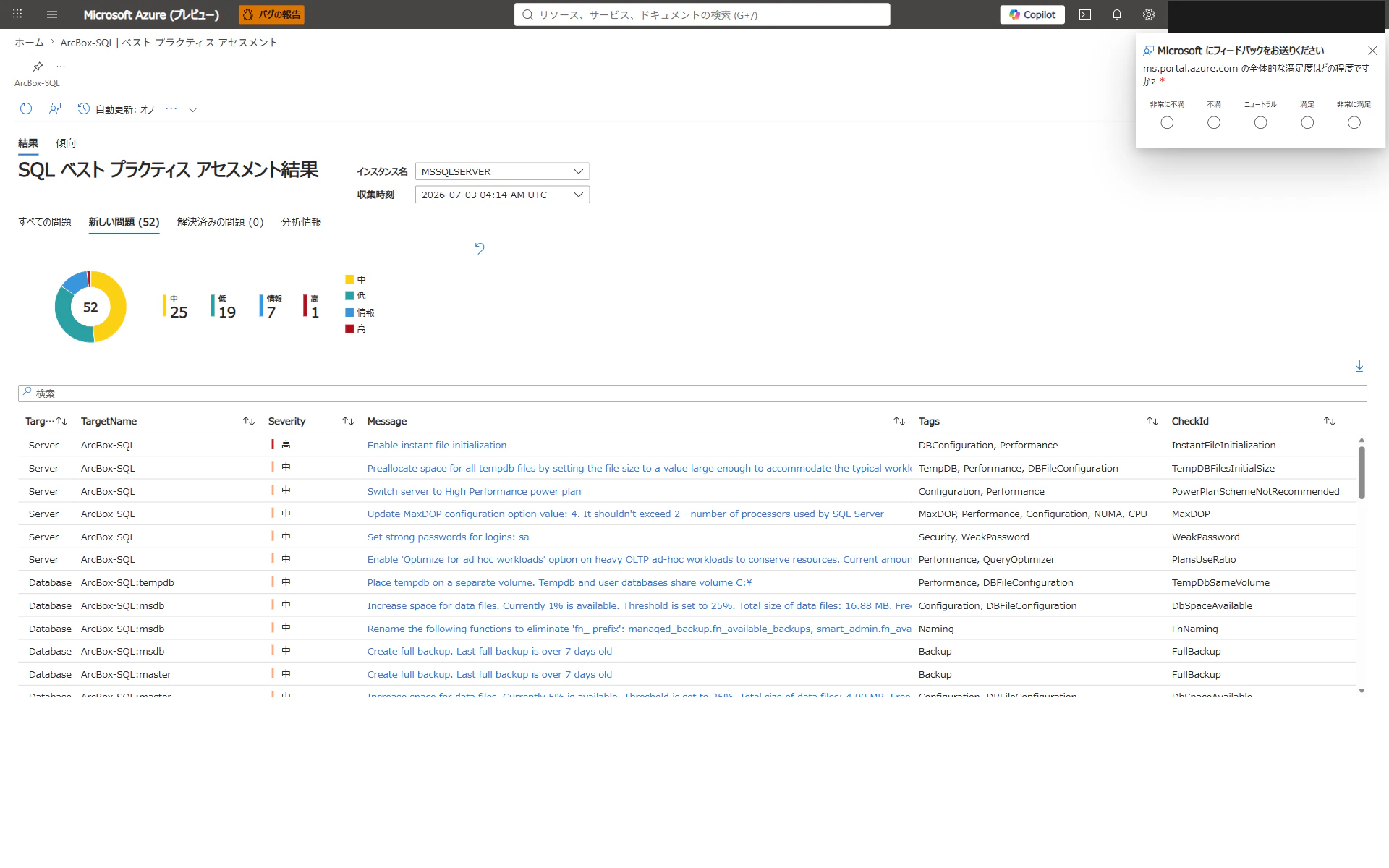Open the ellipsis menu next to pin

point(61,67)
